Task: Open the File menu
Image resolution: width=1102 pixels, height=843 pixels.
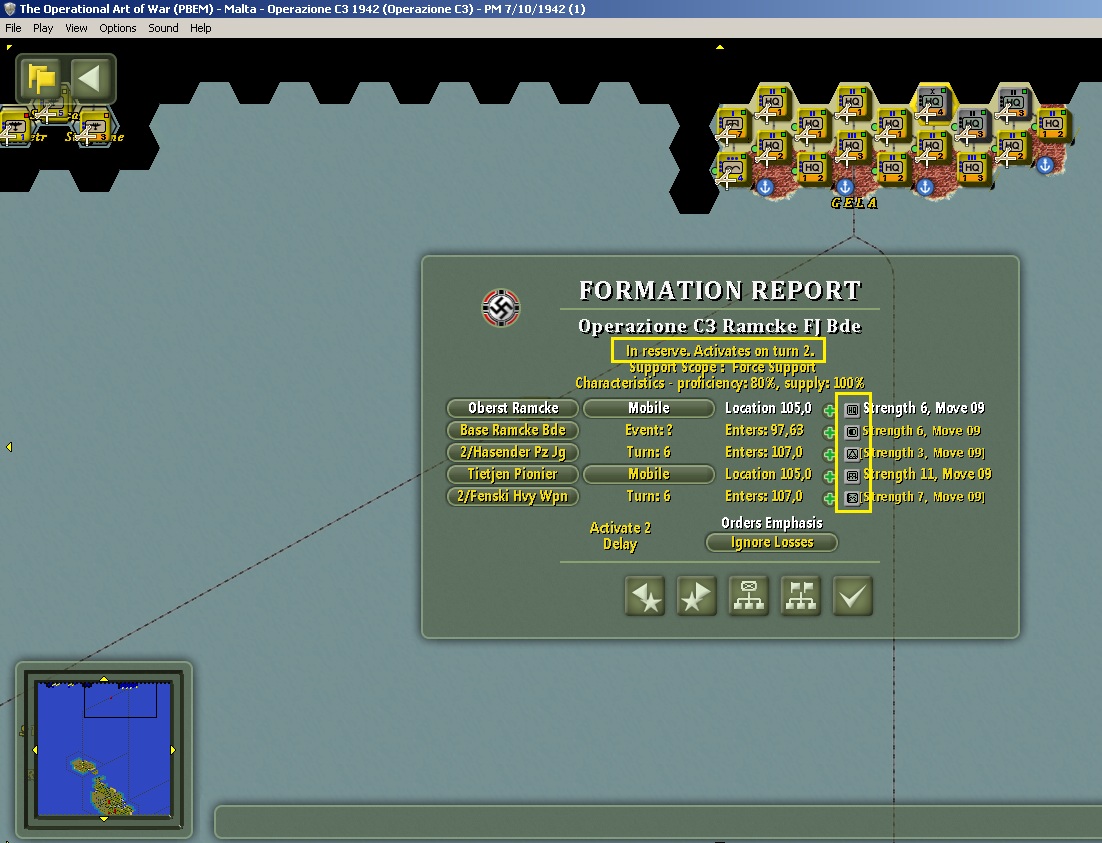Action: [13, 28]
